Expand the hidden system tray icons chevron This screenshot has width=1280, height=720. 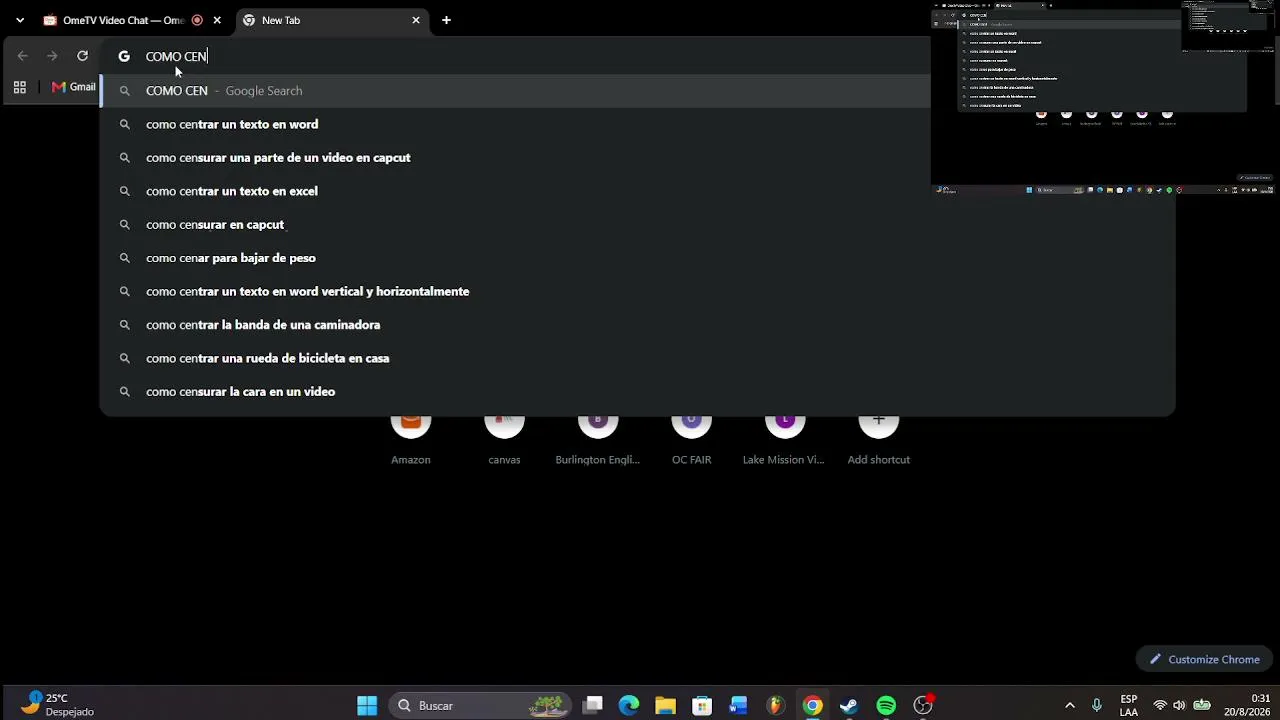[x=1070, y=706]
